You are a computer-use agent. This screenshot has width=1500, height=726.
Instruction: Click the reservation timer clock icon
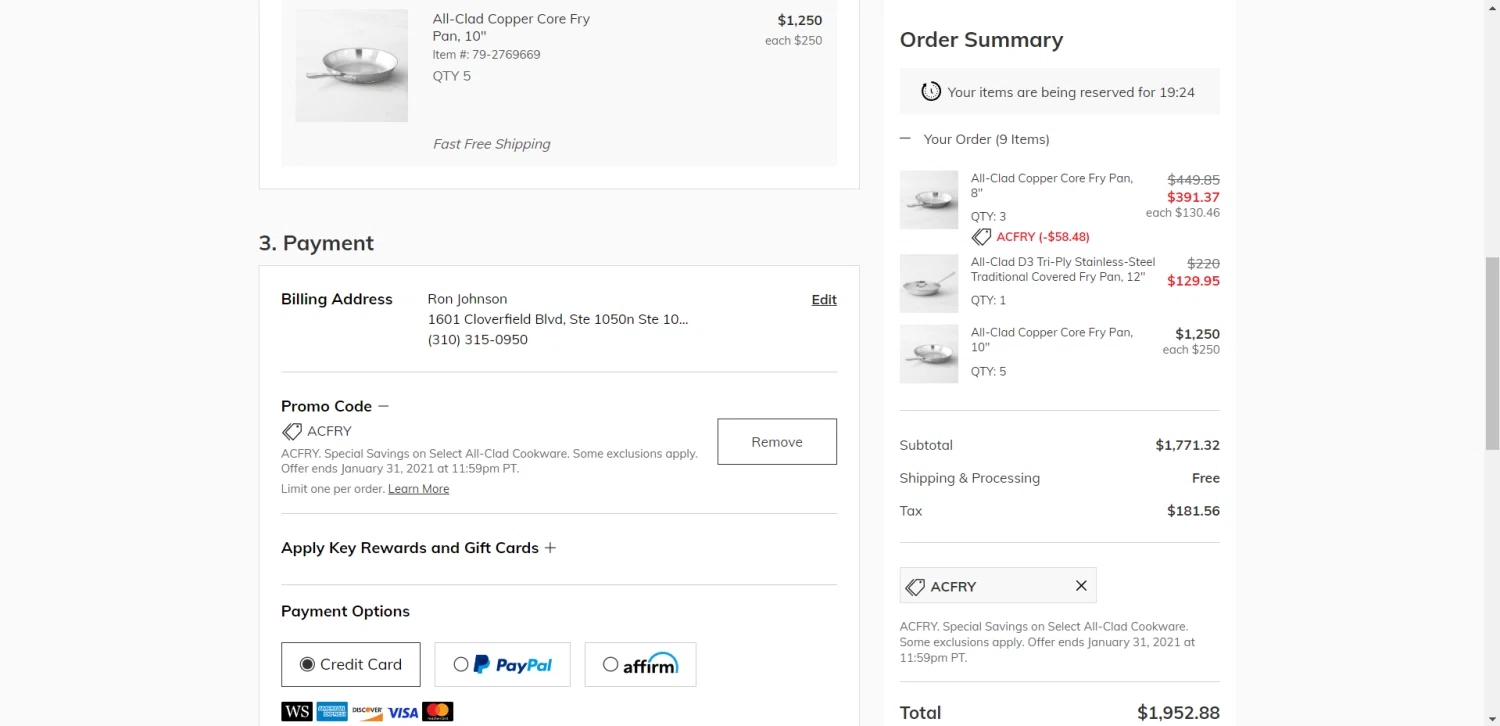931,91
